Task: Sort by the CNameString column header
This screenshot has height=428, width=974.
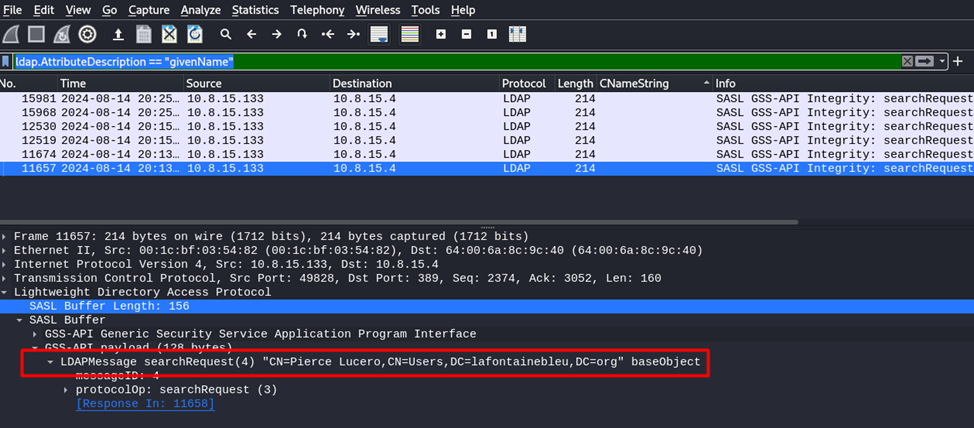Action: [x=655, y=83]
